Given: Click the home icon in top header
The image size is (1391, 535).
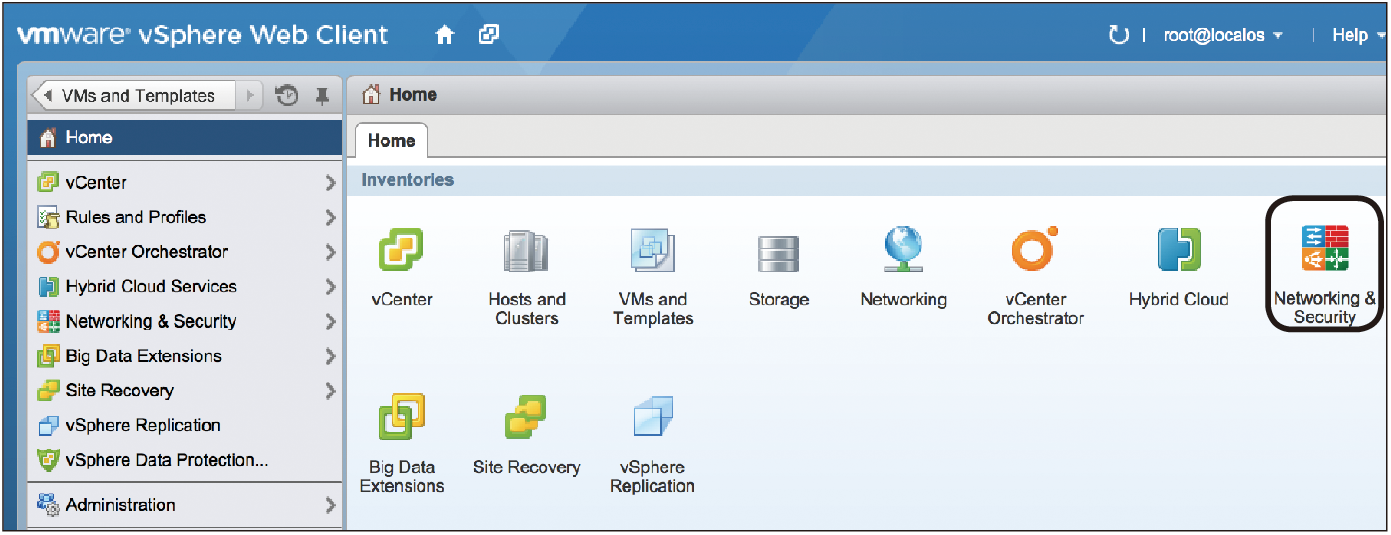Looking at the screenshot, I should tap(445, 35).
